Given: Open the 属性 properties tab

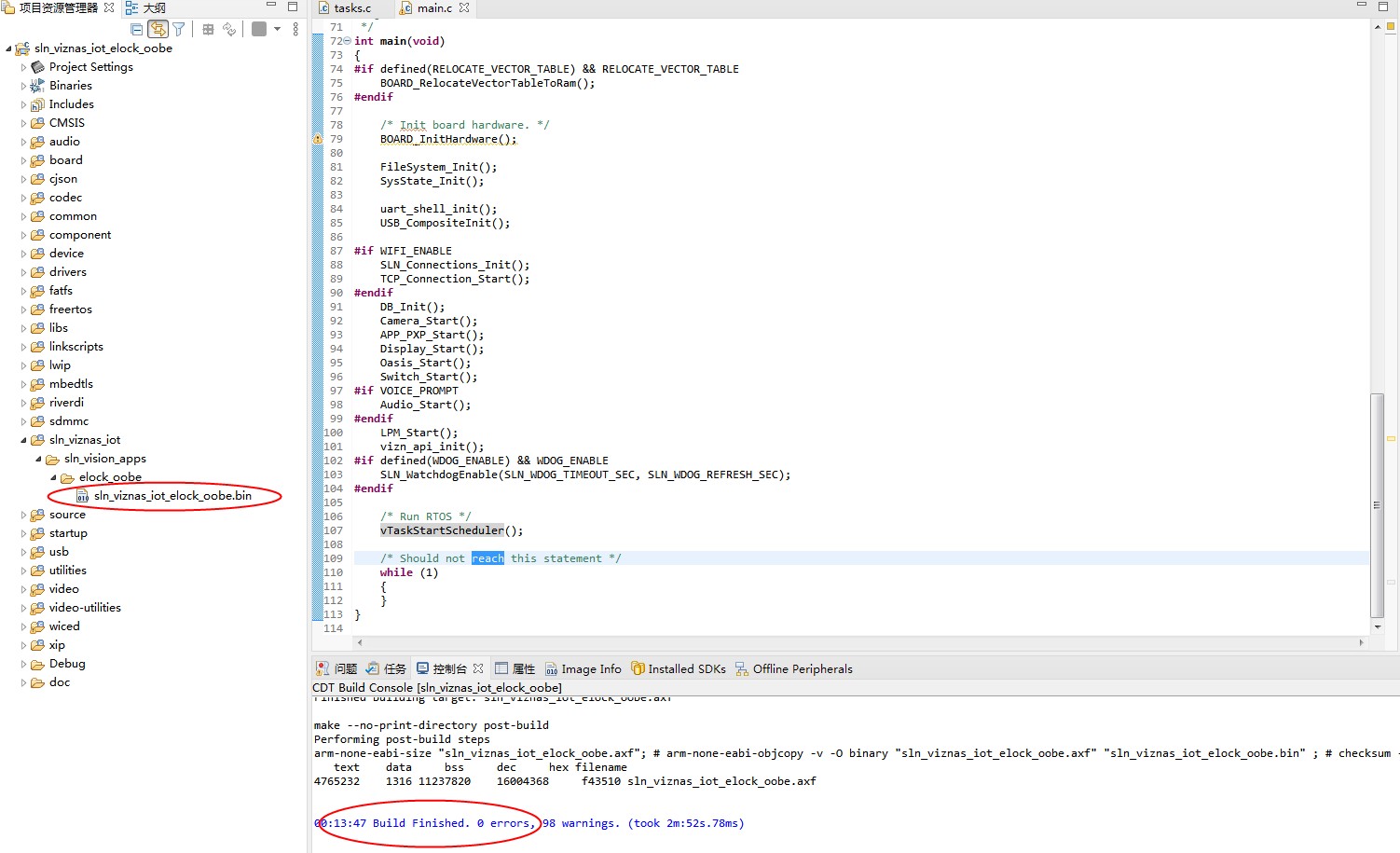Looking at the screenshot, I should click(x=515, y=668).
